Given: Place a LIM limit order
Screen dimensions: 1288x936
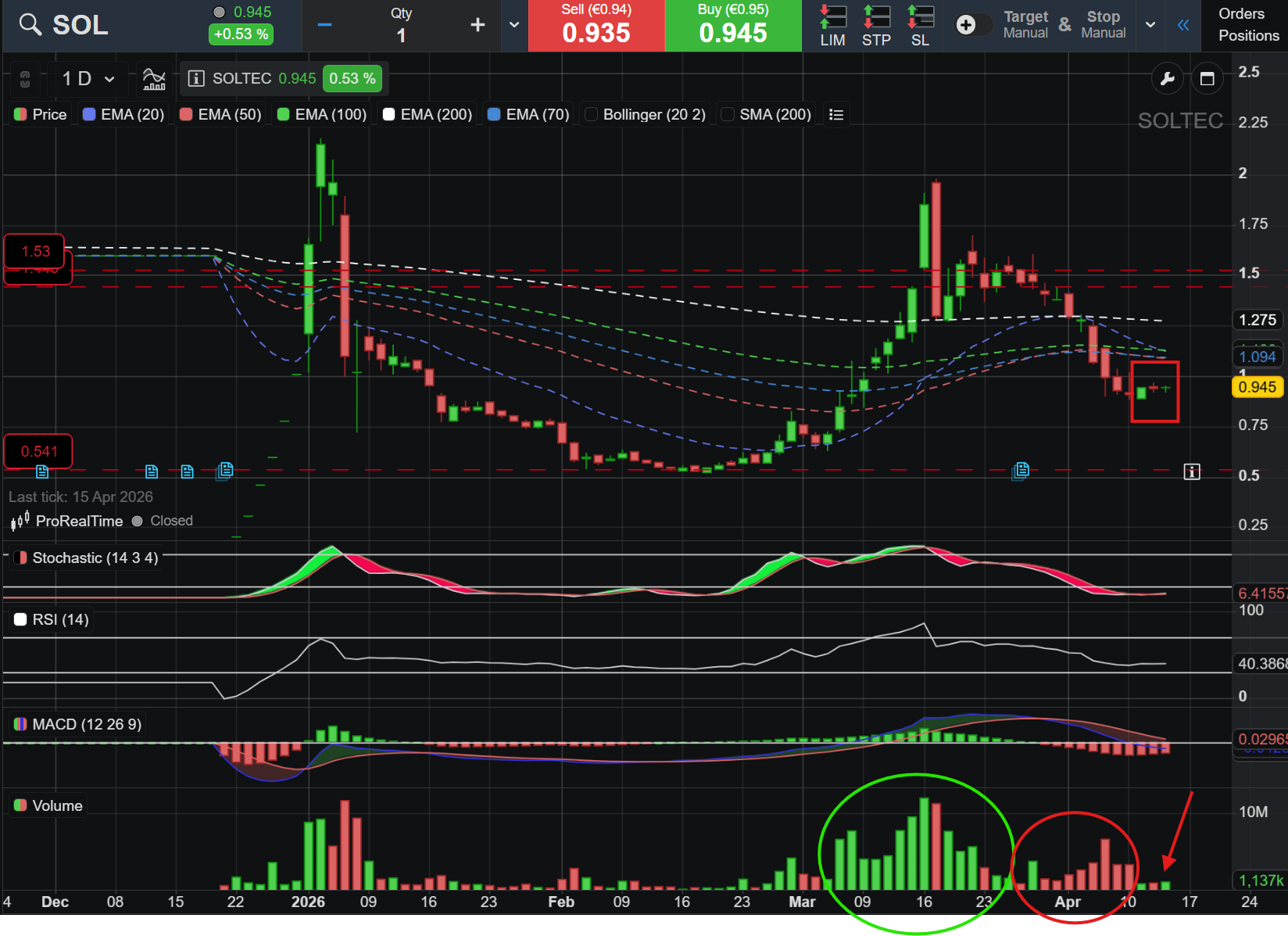Looking at the screenshot, I should (x=832, y=26).
